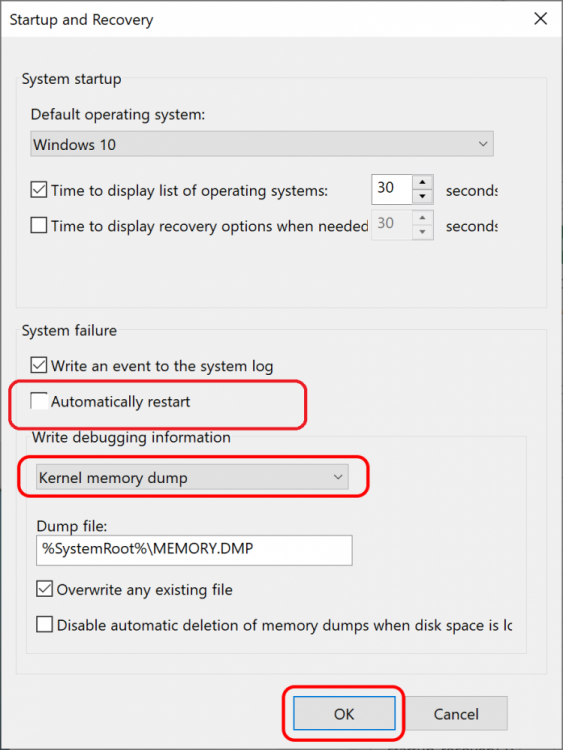
Task: Enable Disable automatic deletion of memory dumps
Action: (x=44, y=625)
